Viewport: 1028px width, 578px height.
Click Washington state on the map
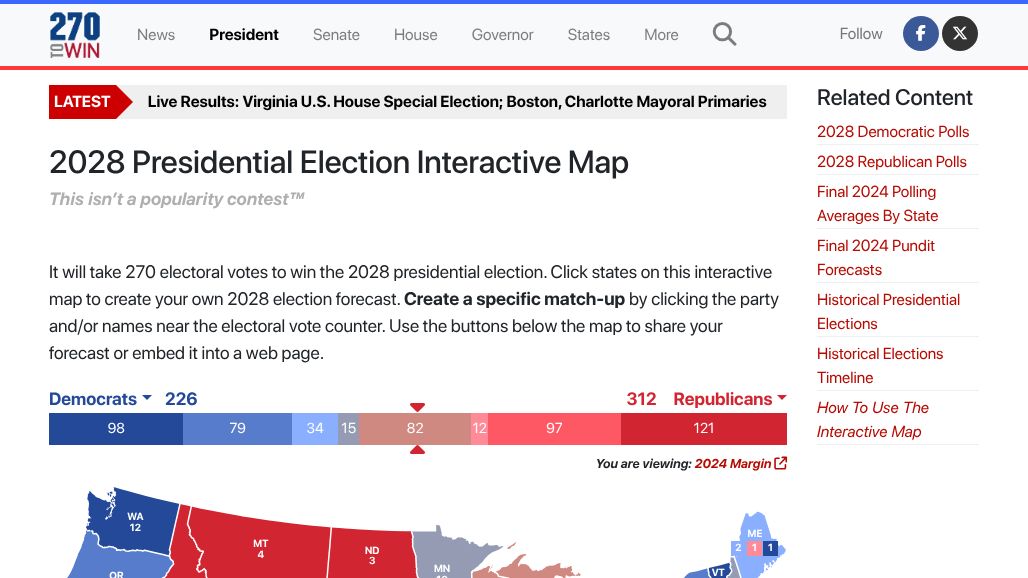(134, 522)
